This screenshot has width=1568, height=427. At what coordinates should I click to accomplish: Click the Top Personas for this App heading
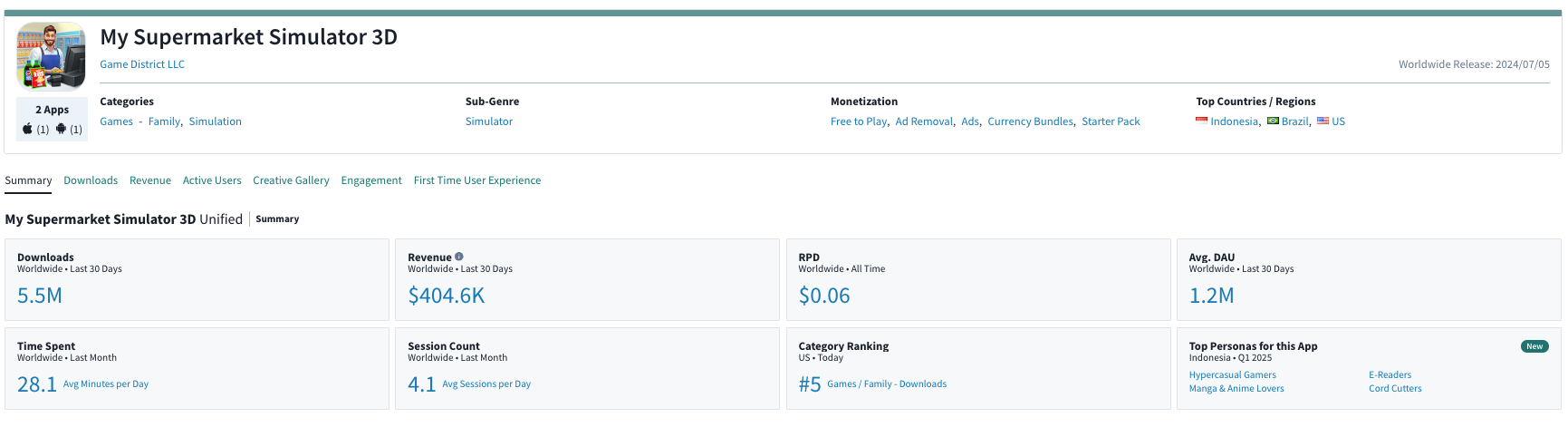pos(1253,346)
